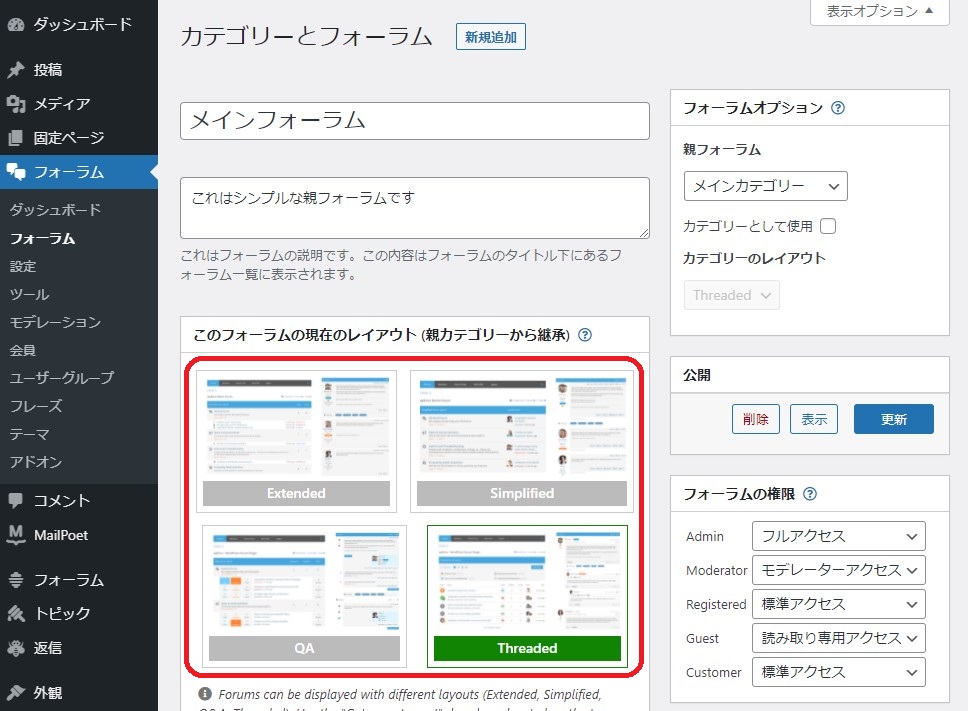Click help icon beside current layout heading
The height and width of the screenshot is (711, 968).
[x=585, y=336]
